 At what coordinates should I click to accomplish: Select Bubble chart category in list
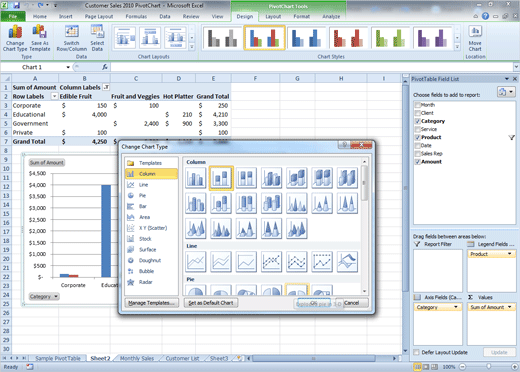(151, 271)
